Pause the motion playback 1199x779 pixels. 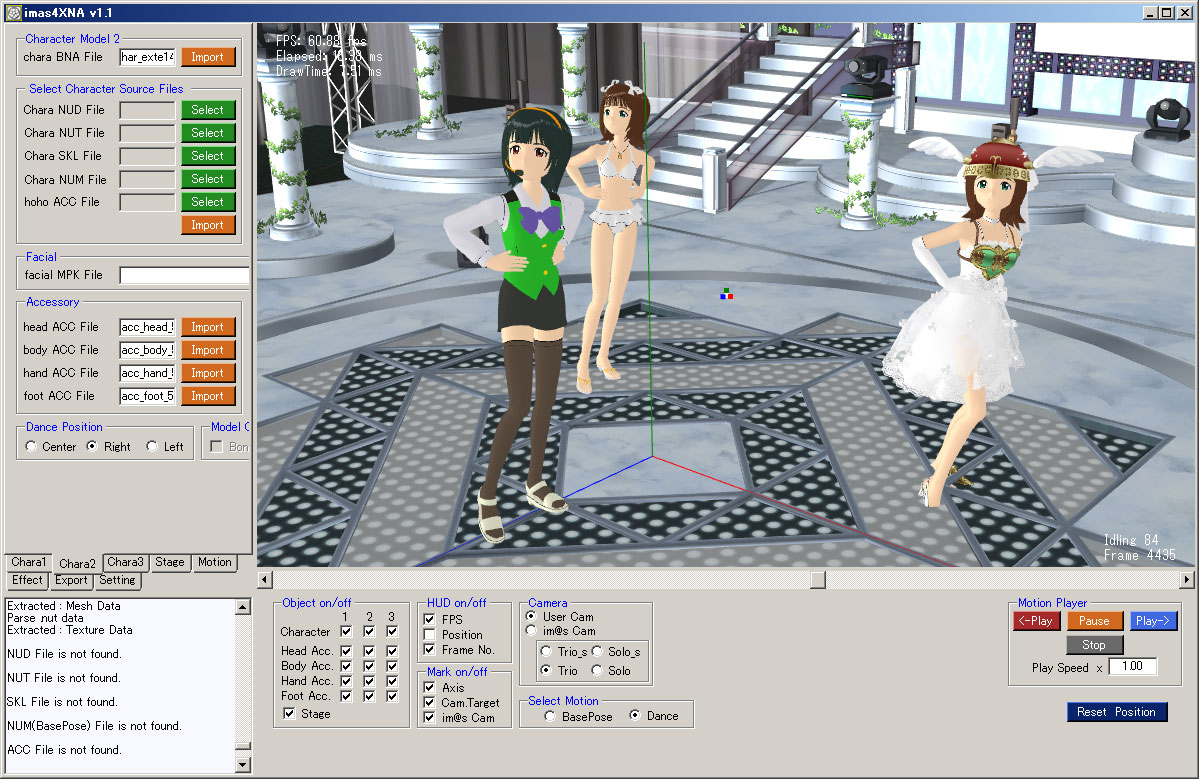click(x=1094, y=621)
